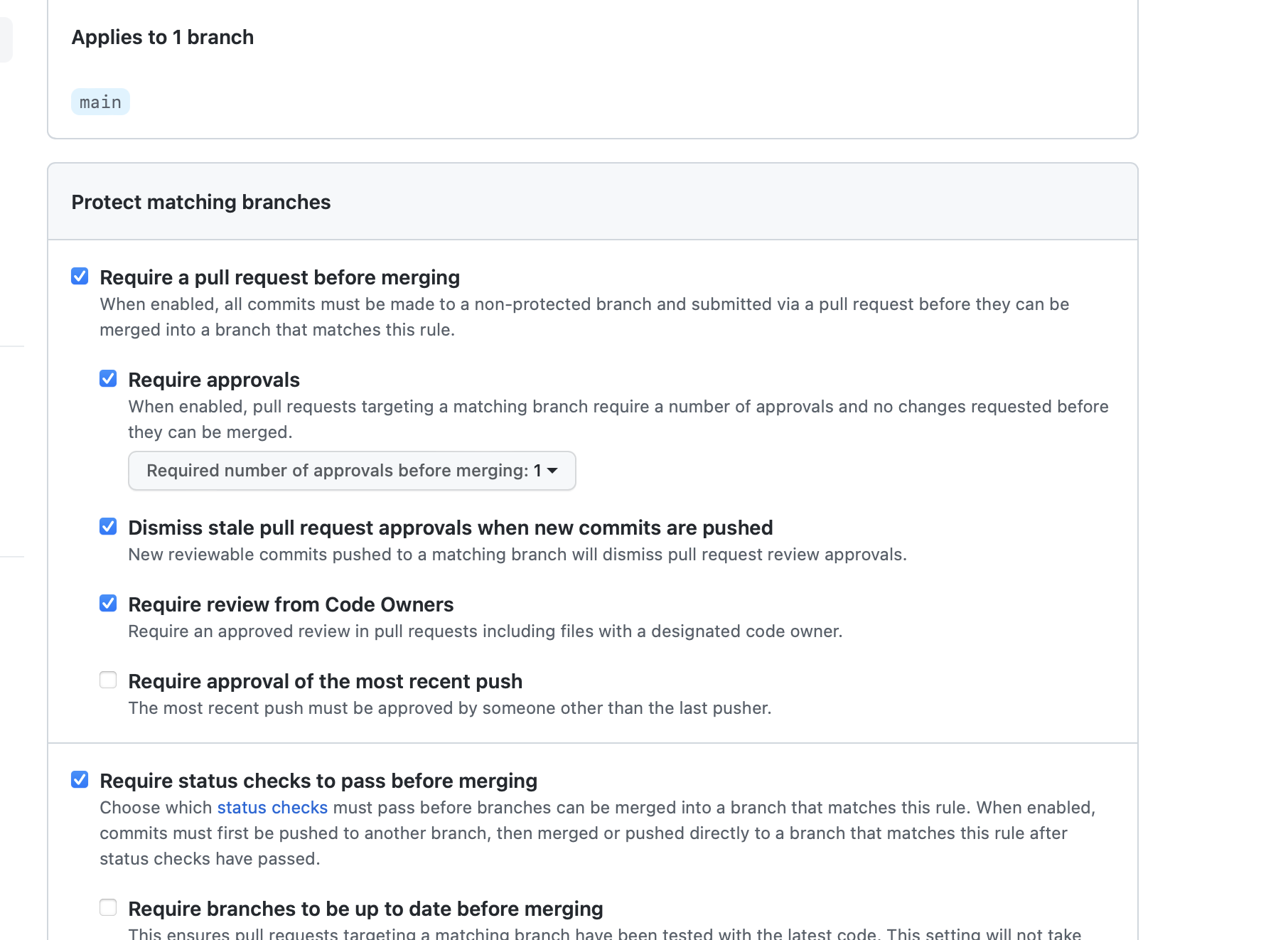Uncheck "Dismiss stale pull request approvals"
The image size is (1288, 940).
pos(108,526)
